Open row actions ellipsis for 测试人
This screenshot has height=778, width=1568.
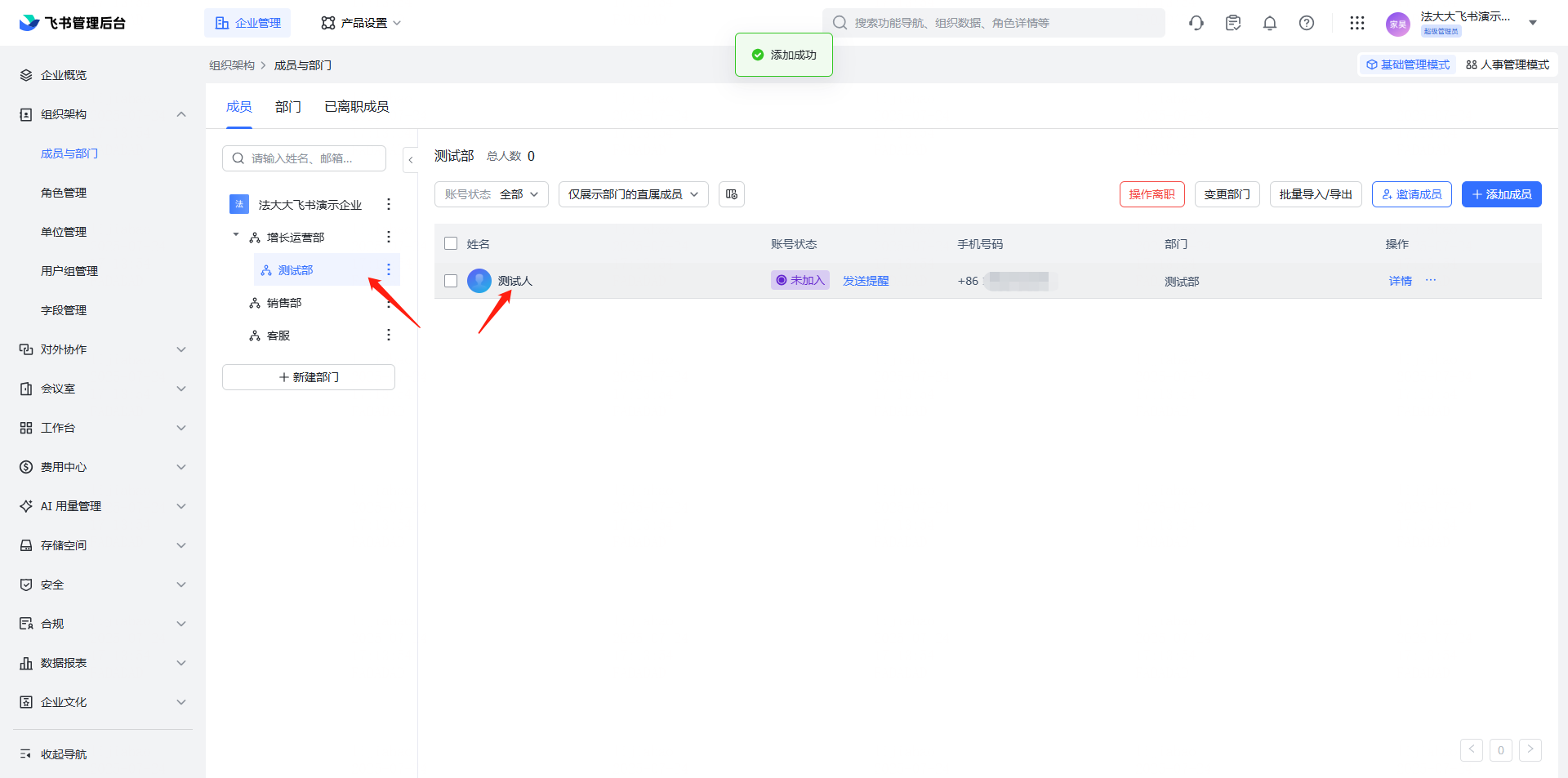[x=1431, y=281]
